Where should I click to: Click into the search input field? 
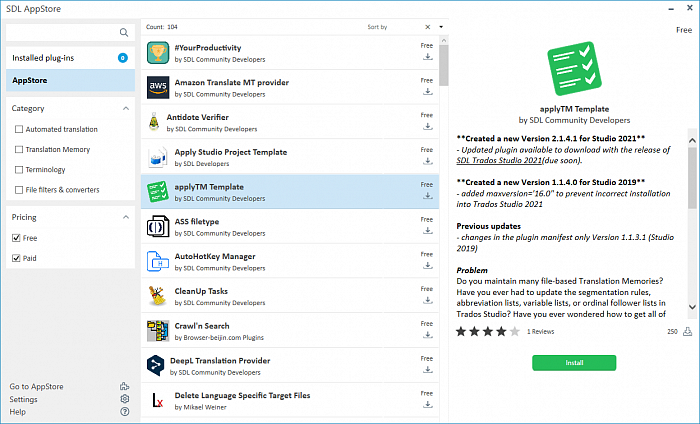[x=62, y=33]
